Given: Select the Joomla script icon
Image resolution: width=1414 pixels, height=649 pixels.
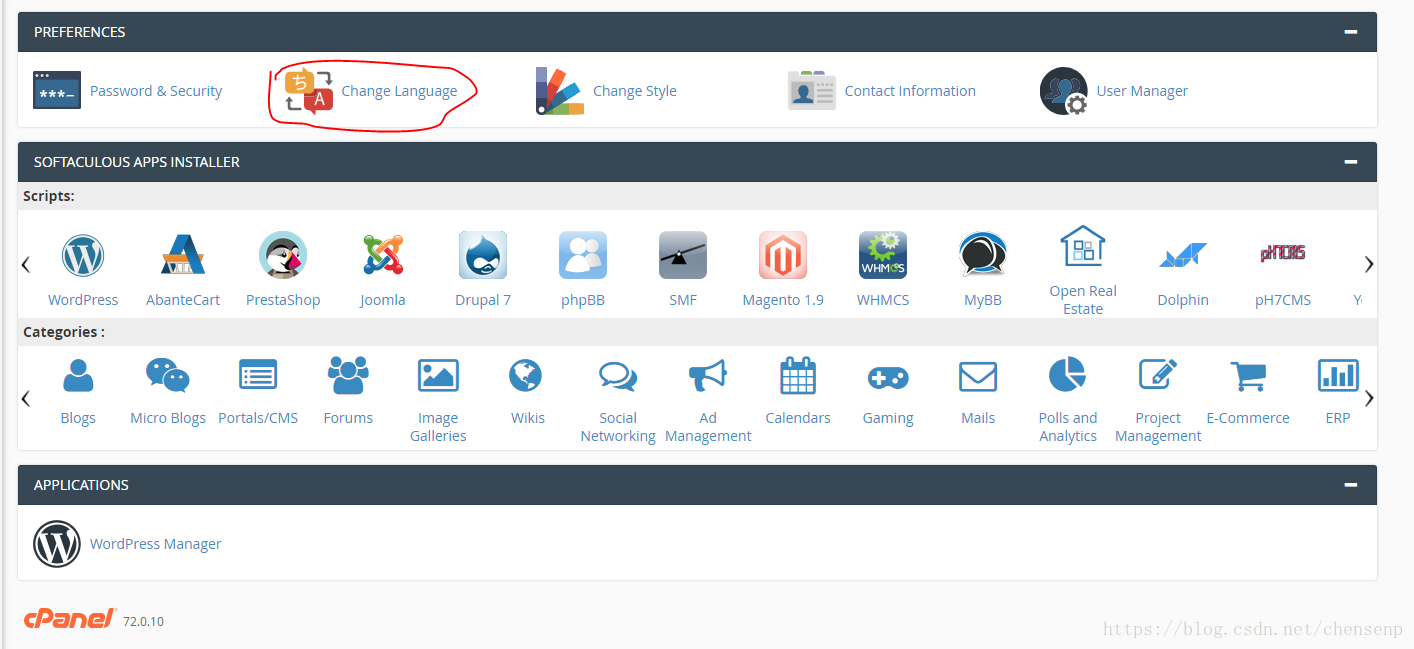Looking at the screenshot, I should tap(383, 256).
